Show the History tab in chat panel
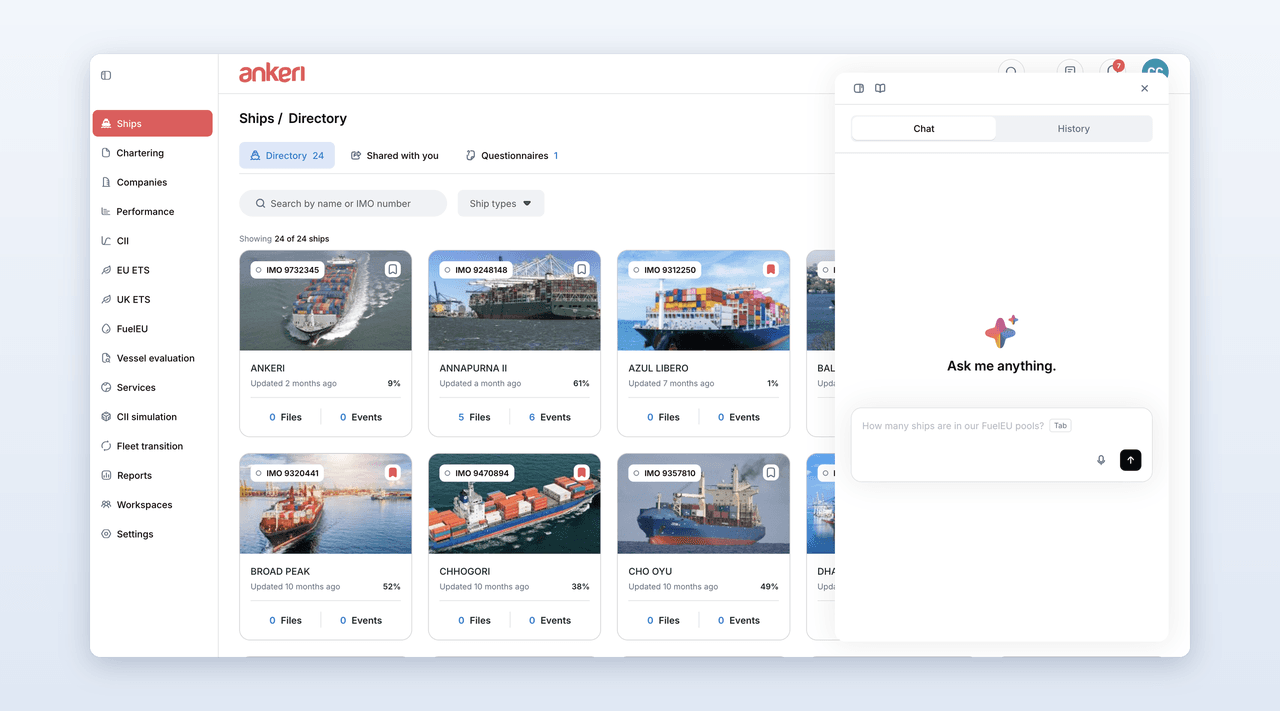 click(x=1073, y=128)
